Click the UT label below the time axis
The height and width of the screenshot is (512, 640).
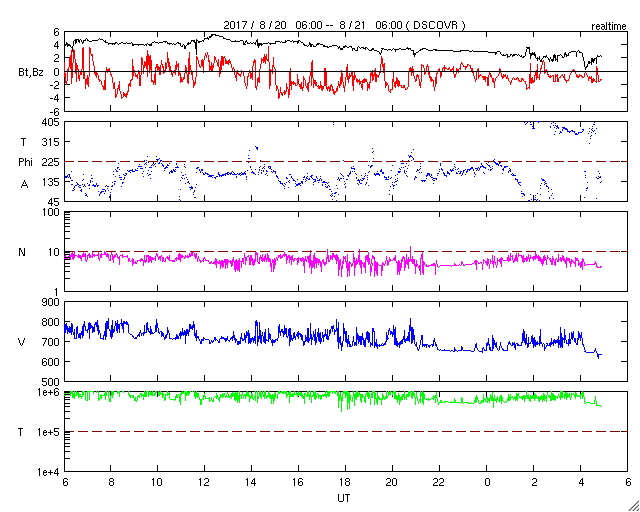[344, 497]
